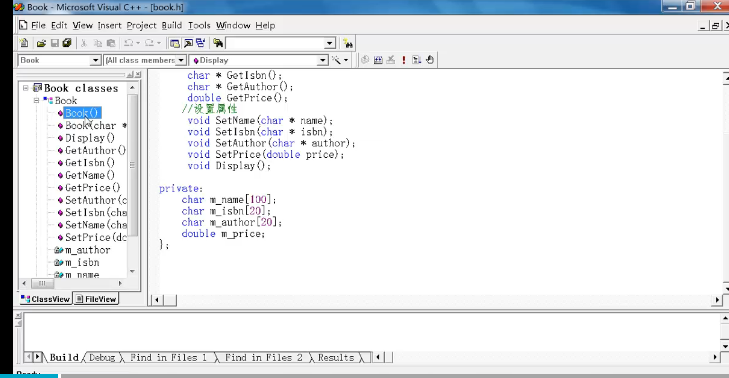The height and width of the screenshot is (378, 729).
Task: Click the Save All toolbar icon
Action: [67, 43]
